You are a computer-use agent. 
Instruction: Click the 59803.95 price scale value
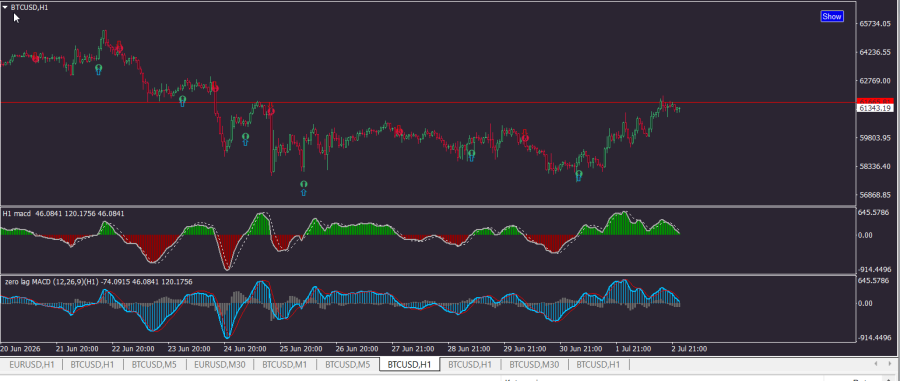click(874, 138)
